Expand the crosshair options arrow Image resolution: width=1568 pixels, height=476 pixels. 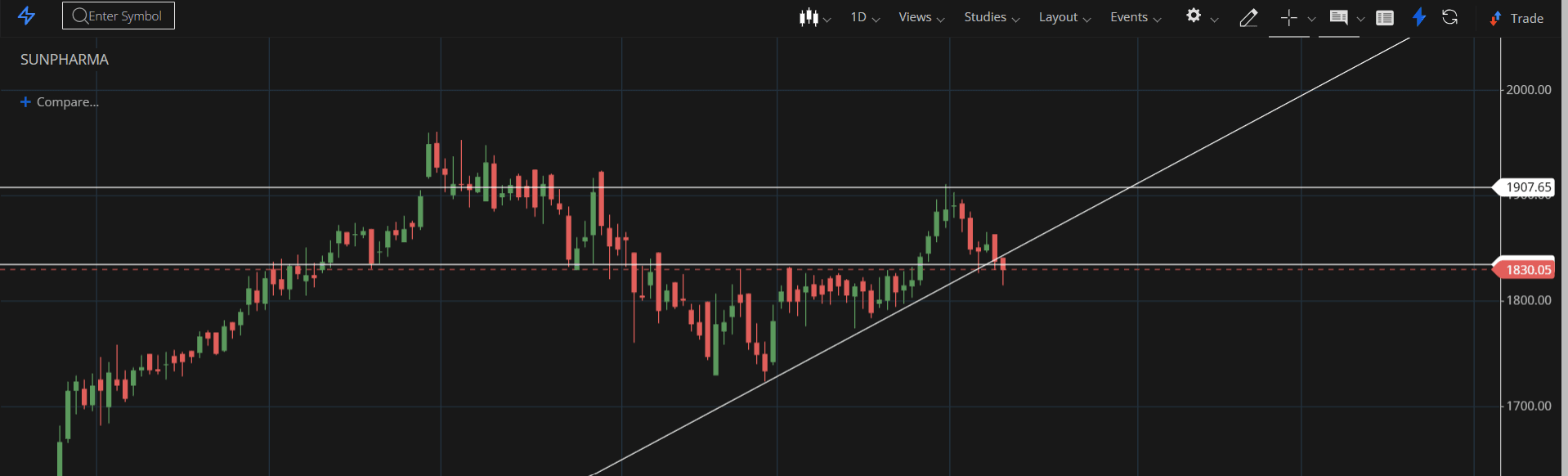[1311, 19]
